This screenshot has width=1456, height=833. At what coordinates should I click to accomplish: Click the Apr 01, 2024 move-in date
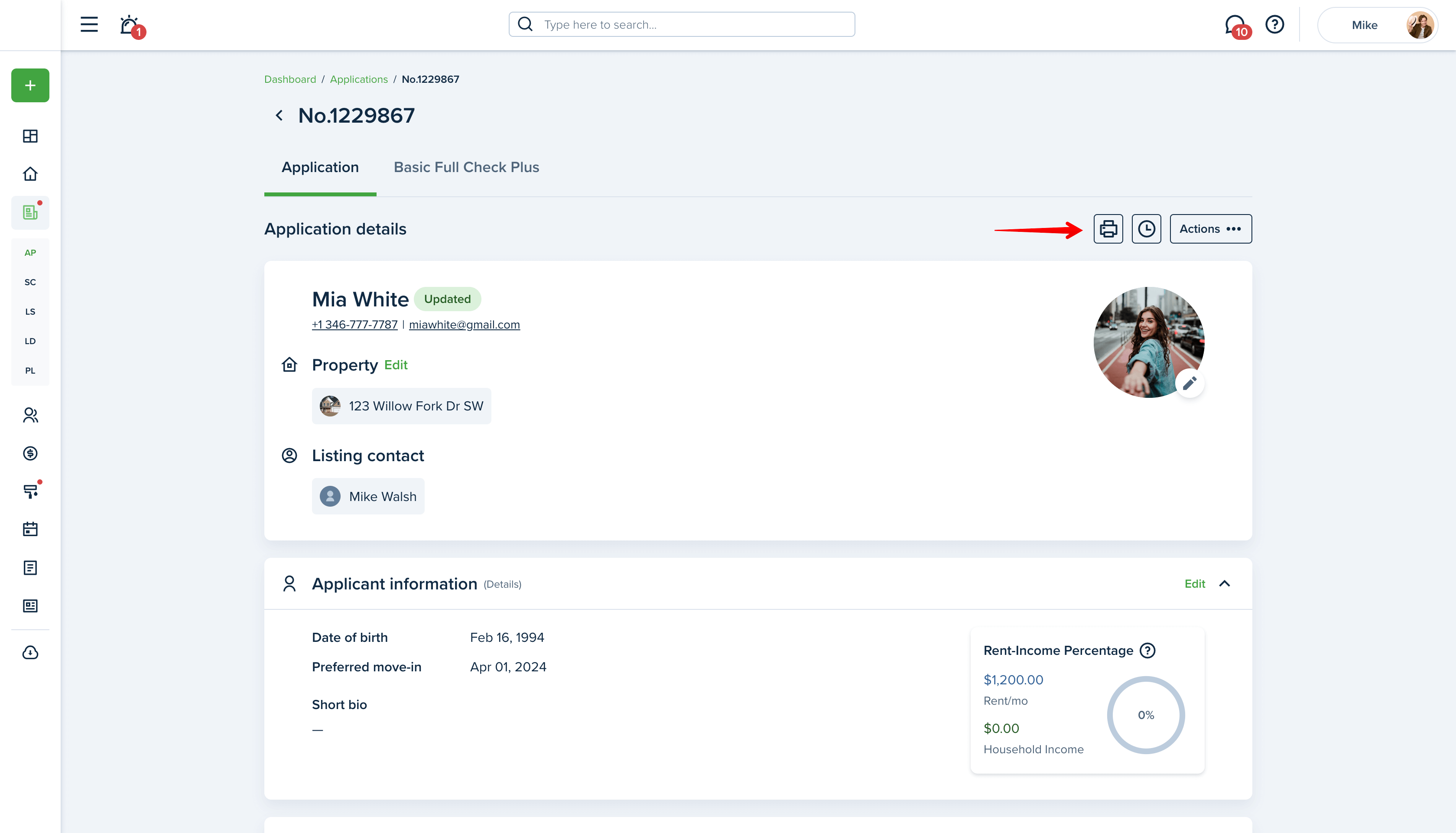click(508, 667)
